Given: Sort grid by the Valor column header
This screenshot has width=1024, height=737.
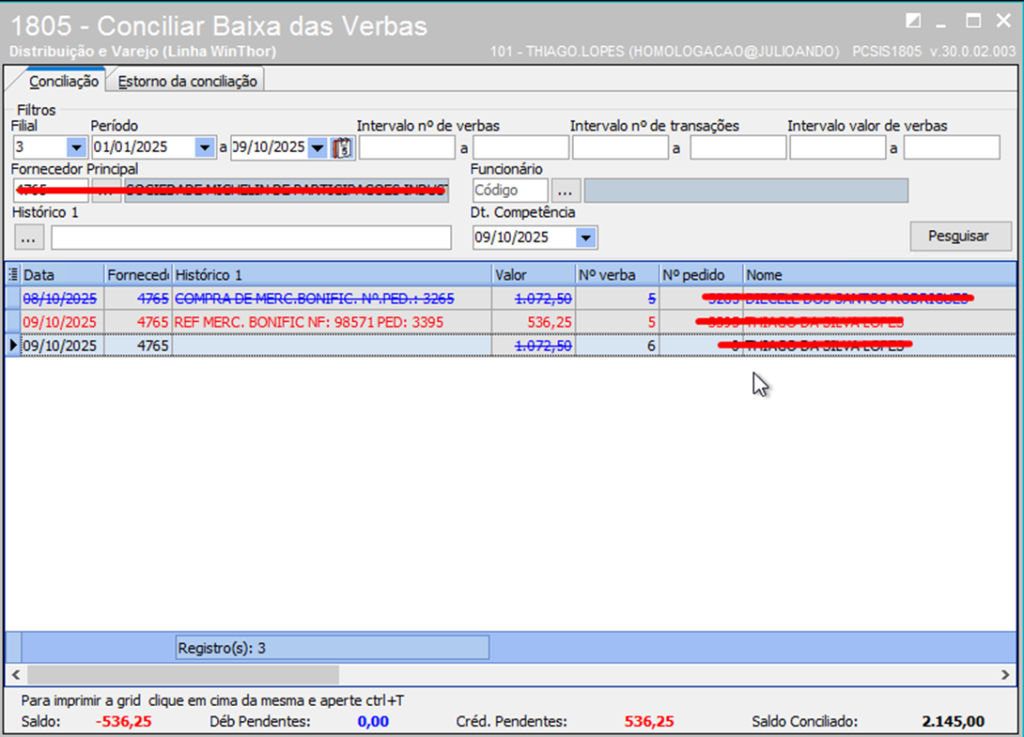Looking at the screenshot, I should click(x=532, y=275).
